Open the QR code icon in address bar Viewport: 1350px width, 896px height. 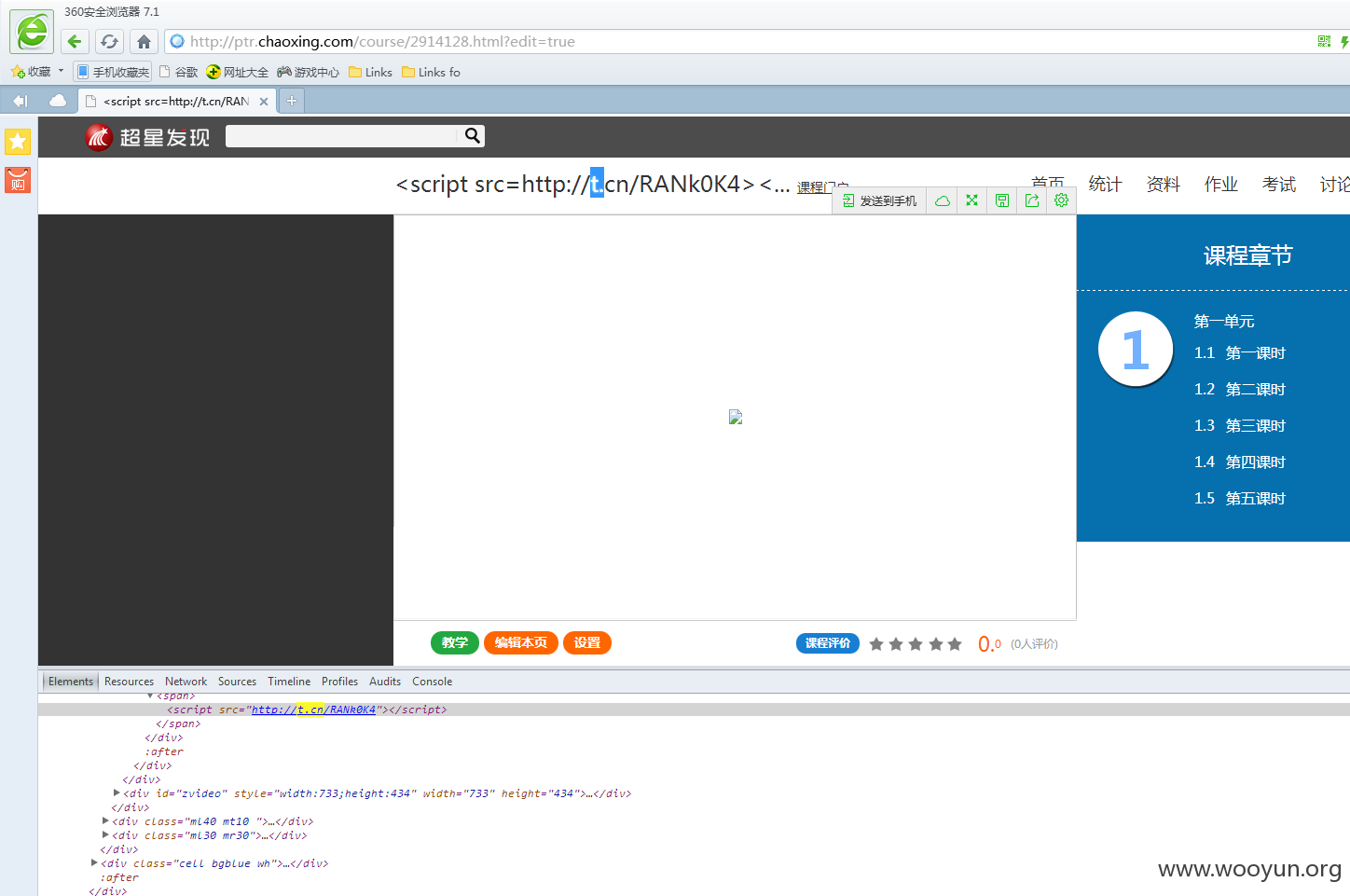pyautogui.click(x=1324, y=41)
